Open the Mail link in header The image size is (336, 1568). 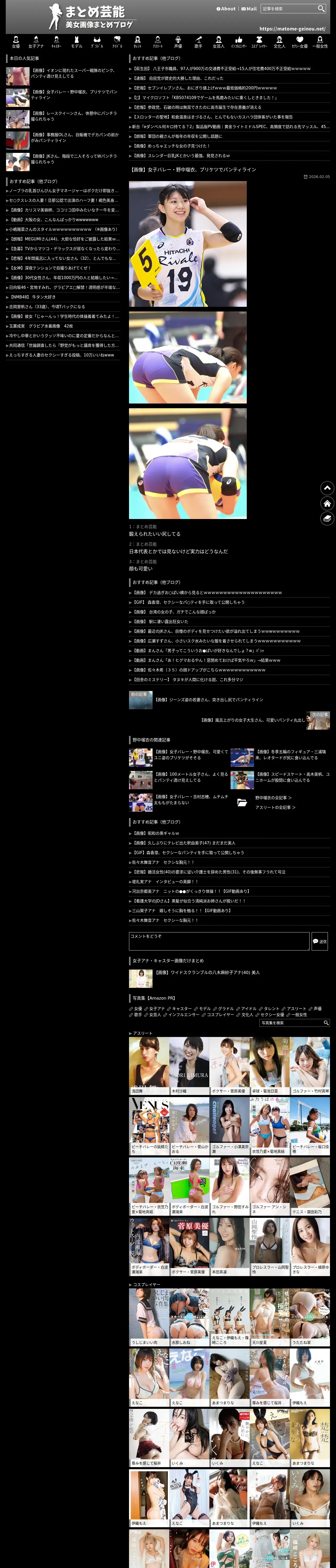[249, 9]
